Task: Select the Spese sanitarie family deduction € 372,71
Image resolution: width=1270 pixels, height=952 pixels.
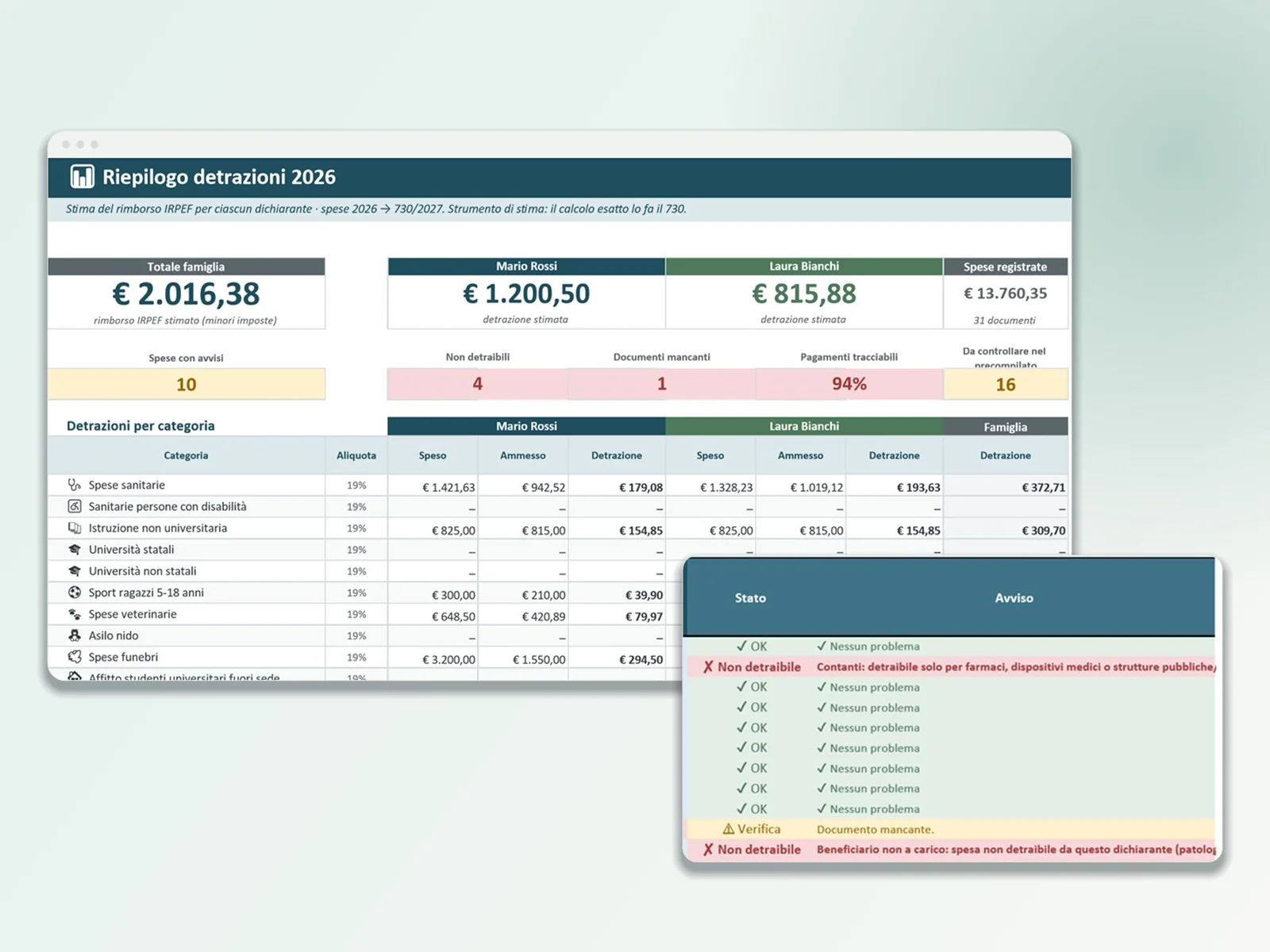Action: pyautogui.click(x=1043, y=488)
